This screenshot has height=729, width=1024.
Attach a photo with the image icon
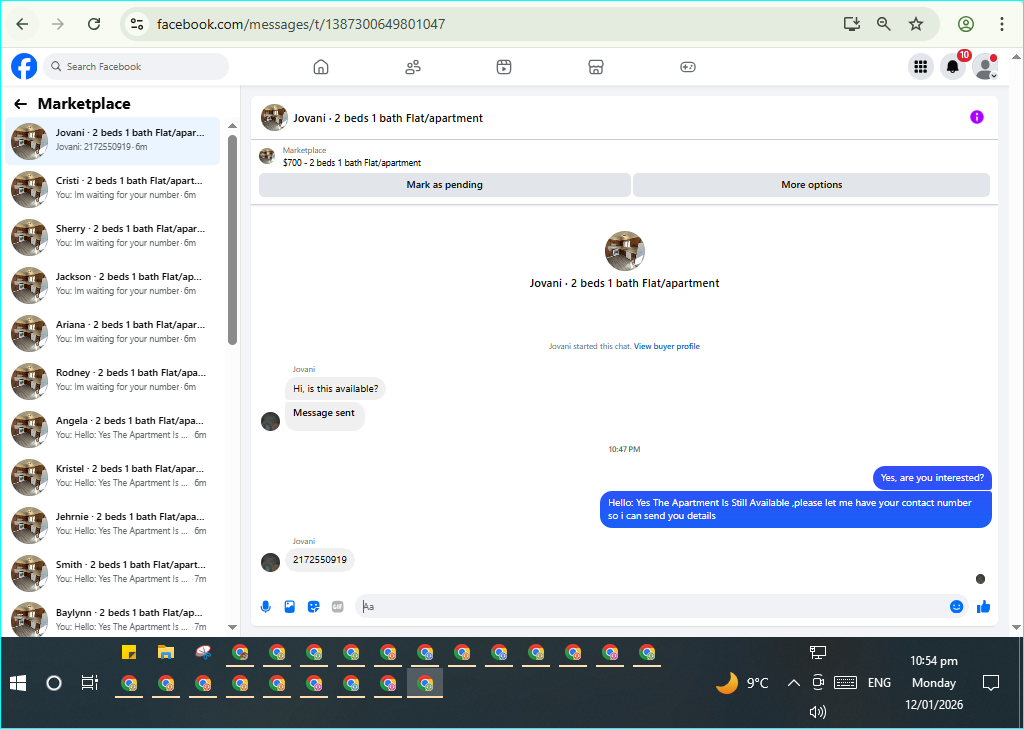[290, 607]
